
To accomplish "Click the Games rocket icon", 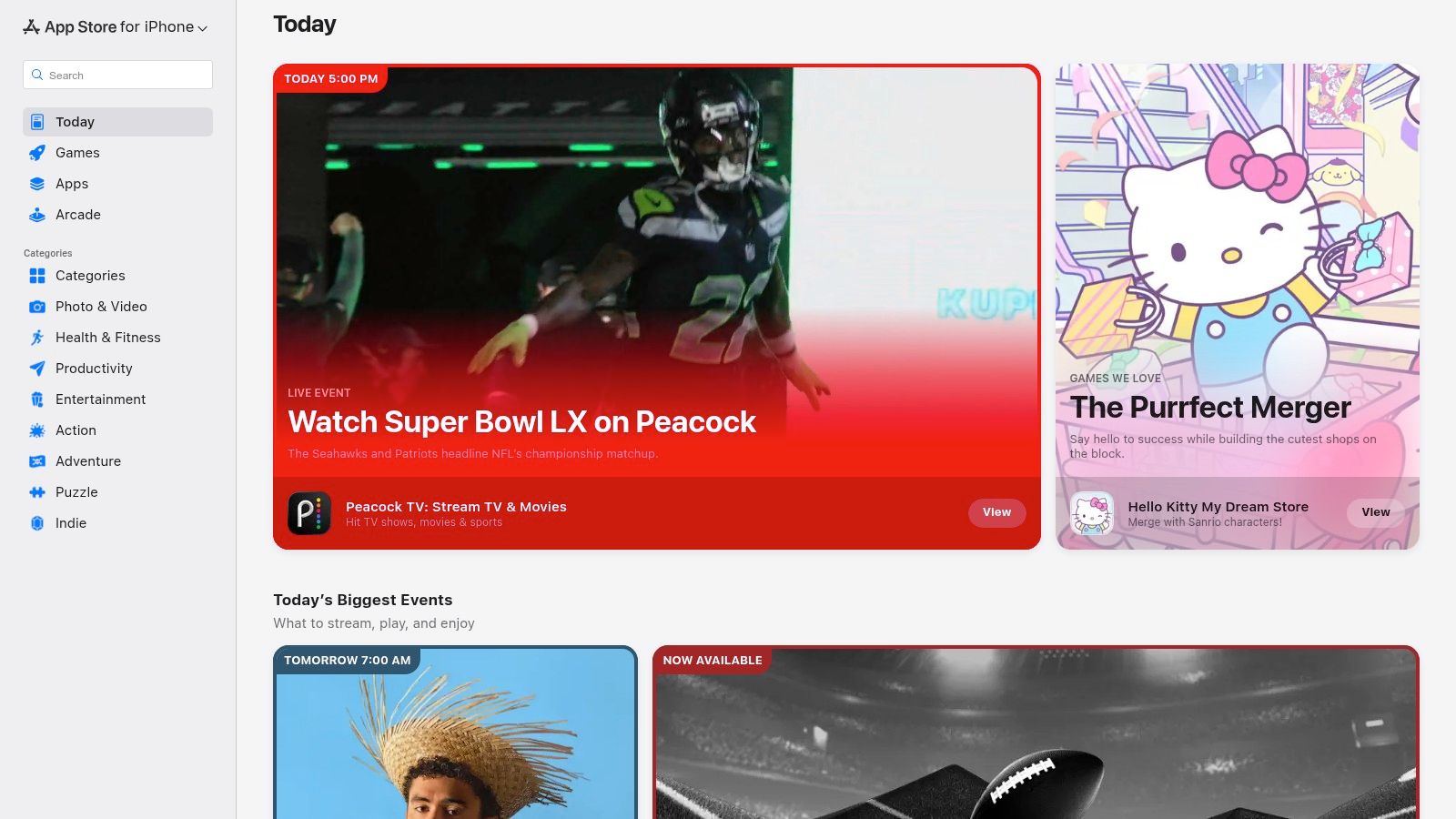I will tap(37, 153).
